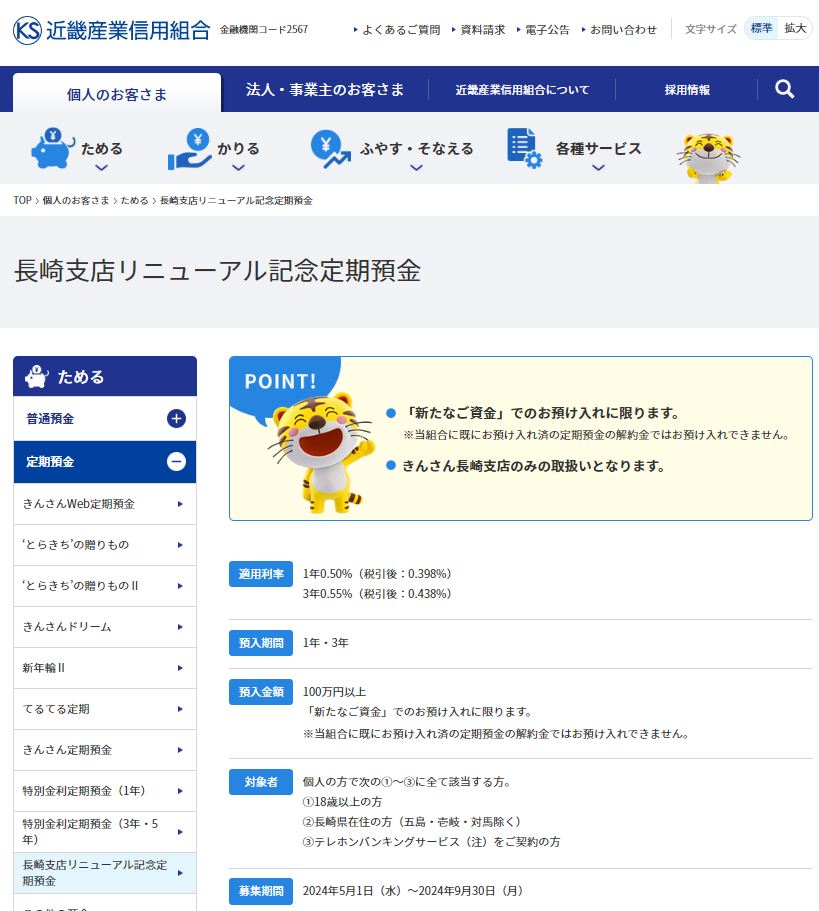Viewport: 819px width, 911px height.
Task: Click the 預入期間 label
Action: click(261, 643)
